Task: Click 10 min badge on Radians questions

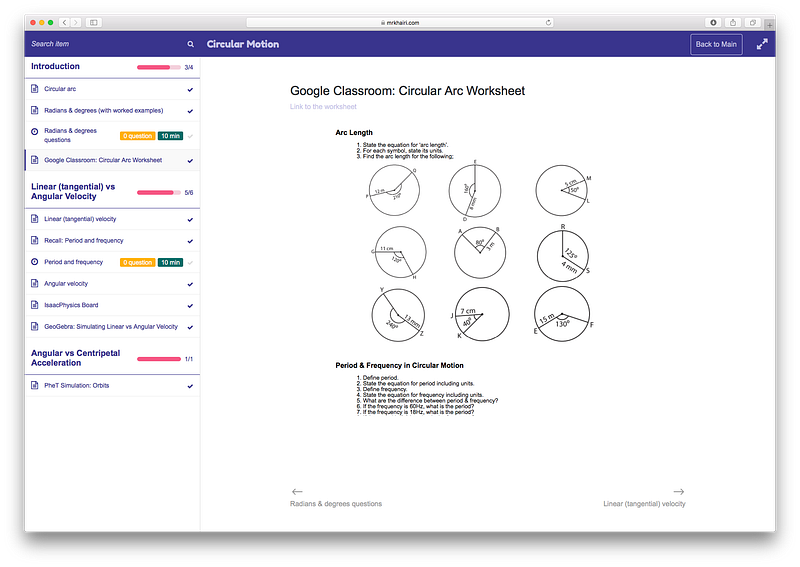Action: [x=170, y=136]
